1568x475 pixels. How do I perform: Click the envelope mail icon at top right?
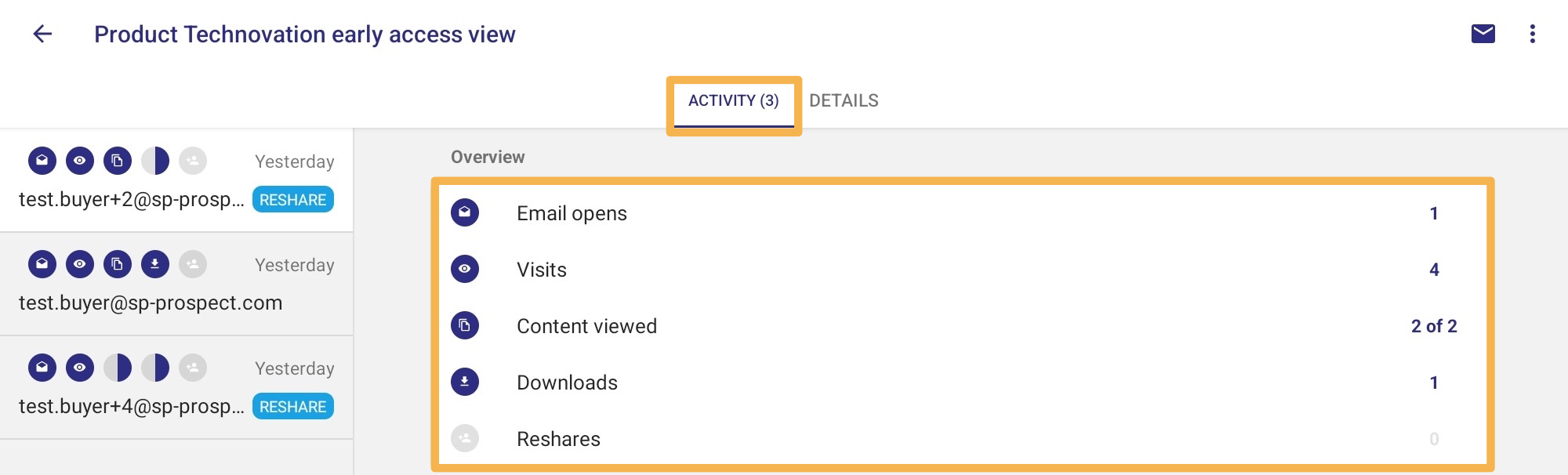click(1483, 34)
